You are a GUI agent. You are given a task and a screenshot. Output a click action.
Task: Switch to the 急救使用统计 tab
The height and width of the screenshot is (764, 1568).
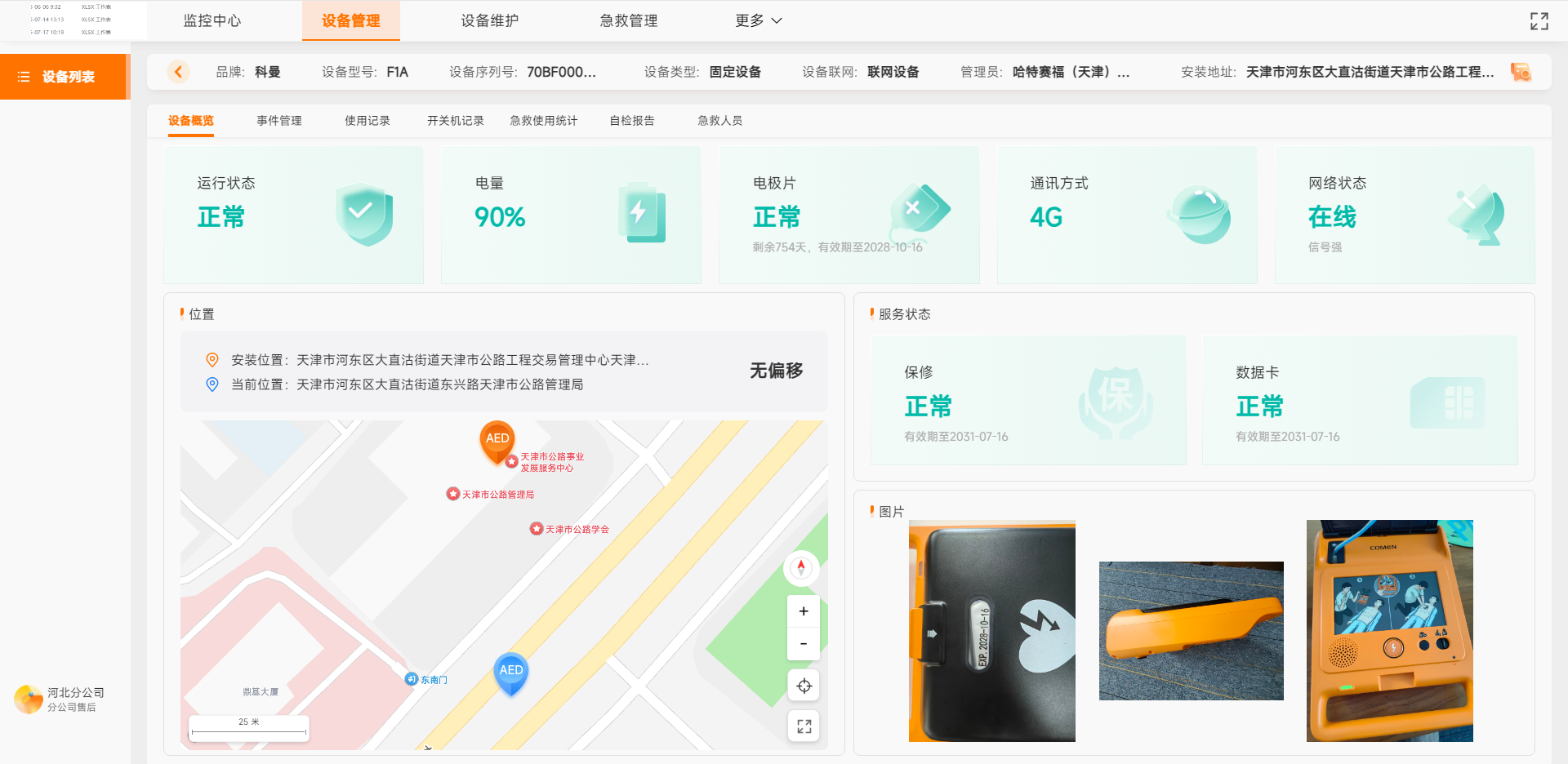coord(544,121)
